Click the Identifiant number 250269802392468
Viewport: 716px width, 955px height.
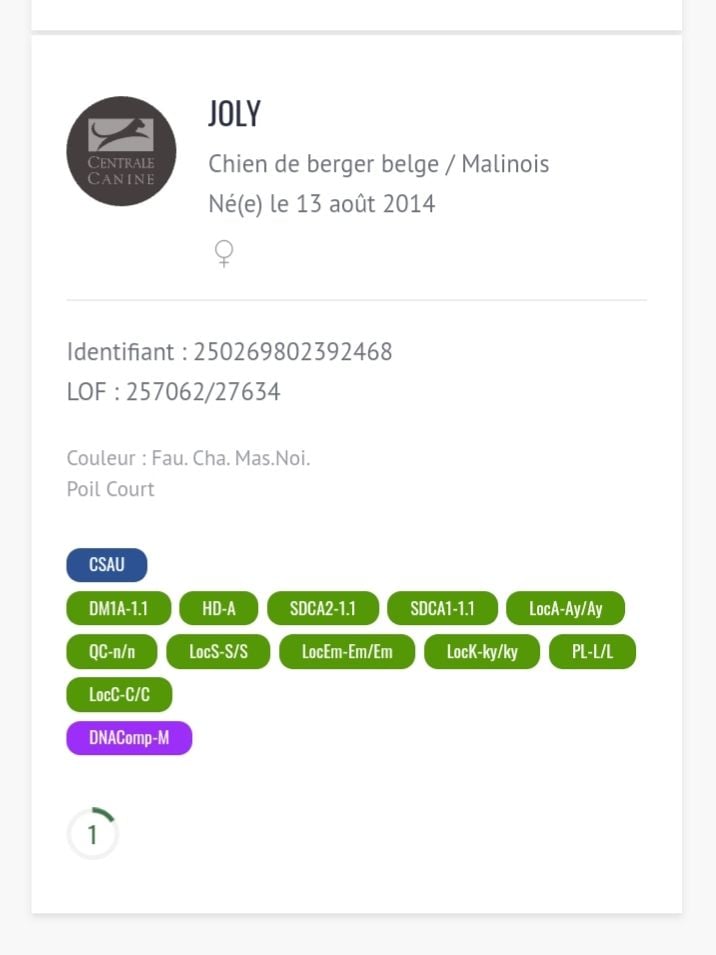(293, 352)
